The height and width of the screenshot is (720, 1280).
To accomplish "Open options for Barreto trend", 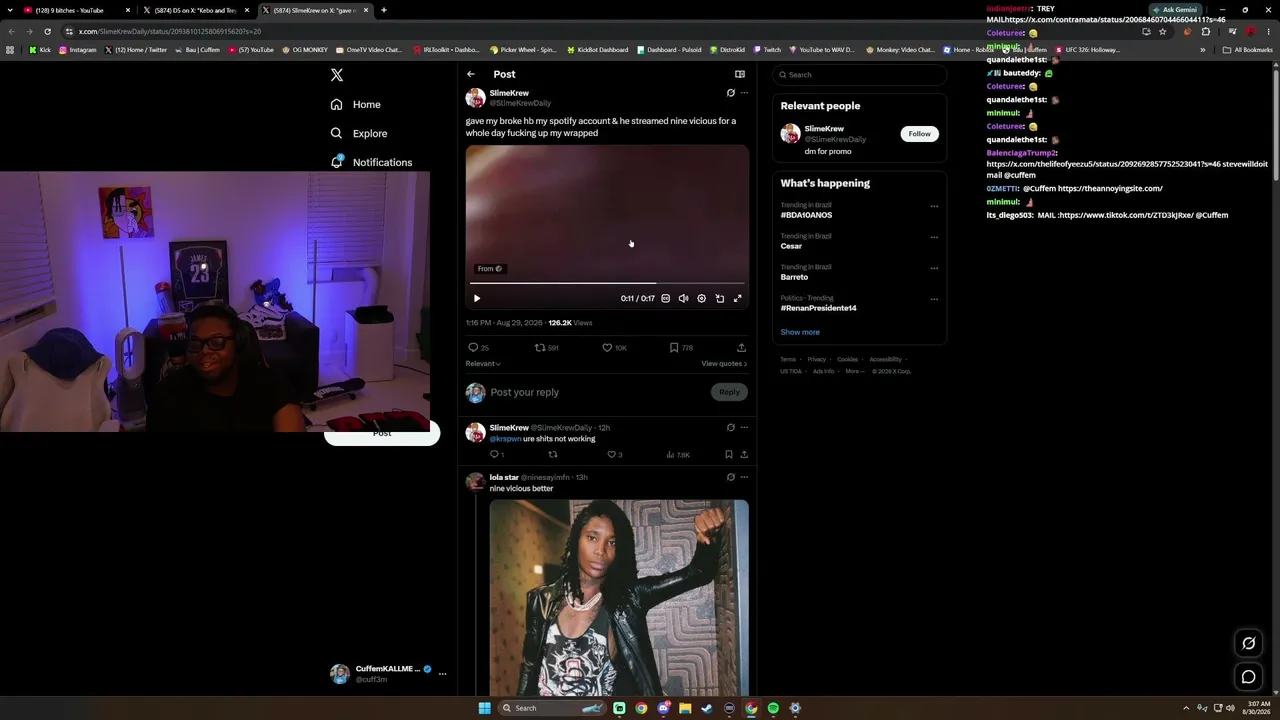I will pos(934,269).
